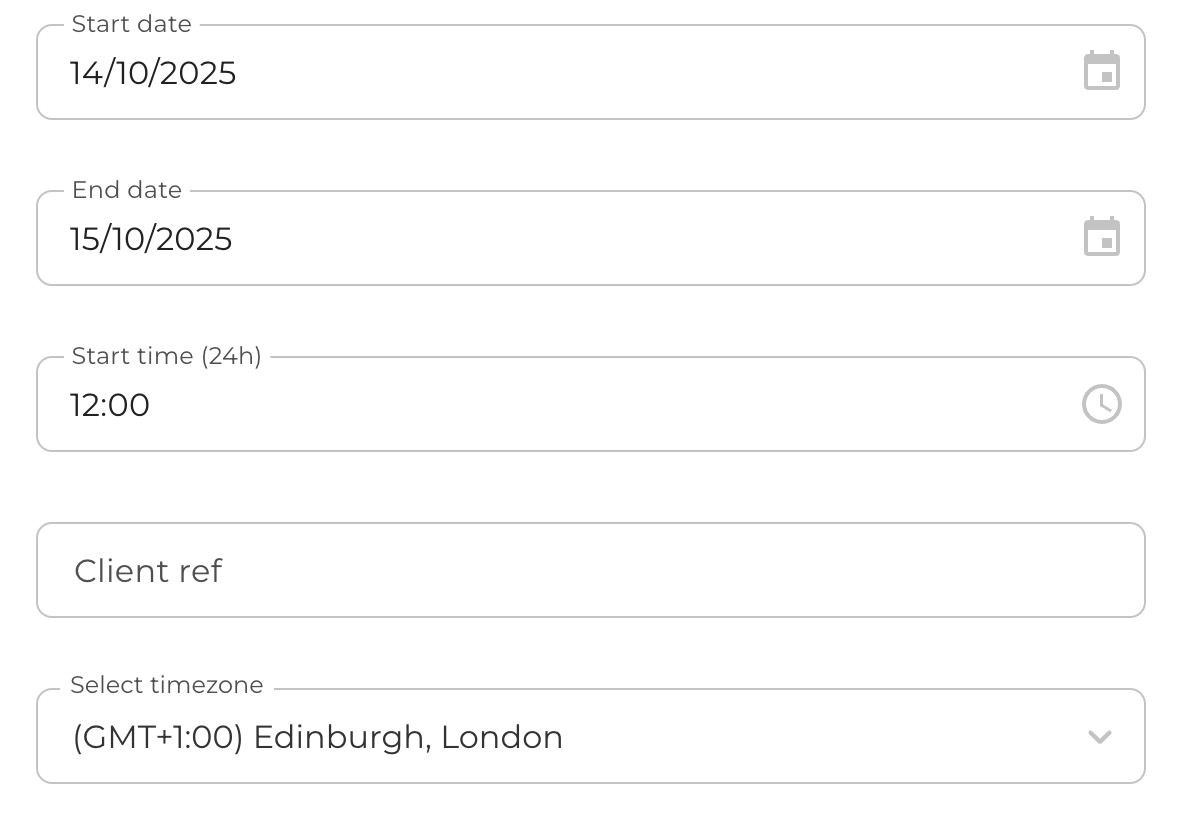
Task: Click the clock icon in Start time
Action: click(x=1101, y=404)
